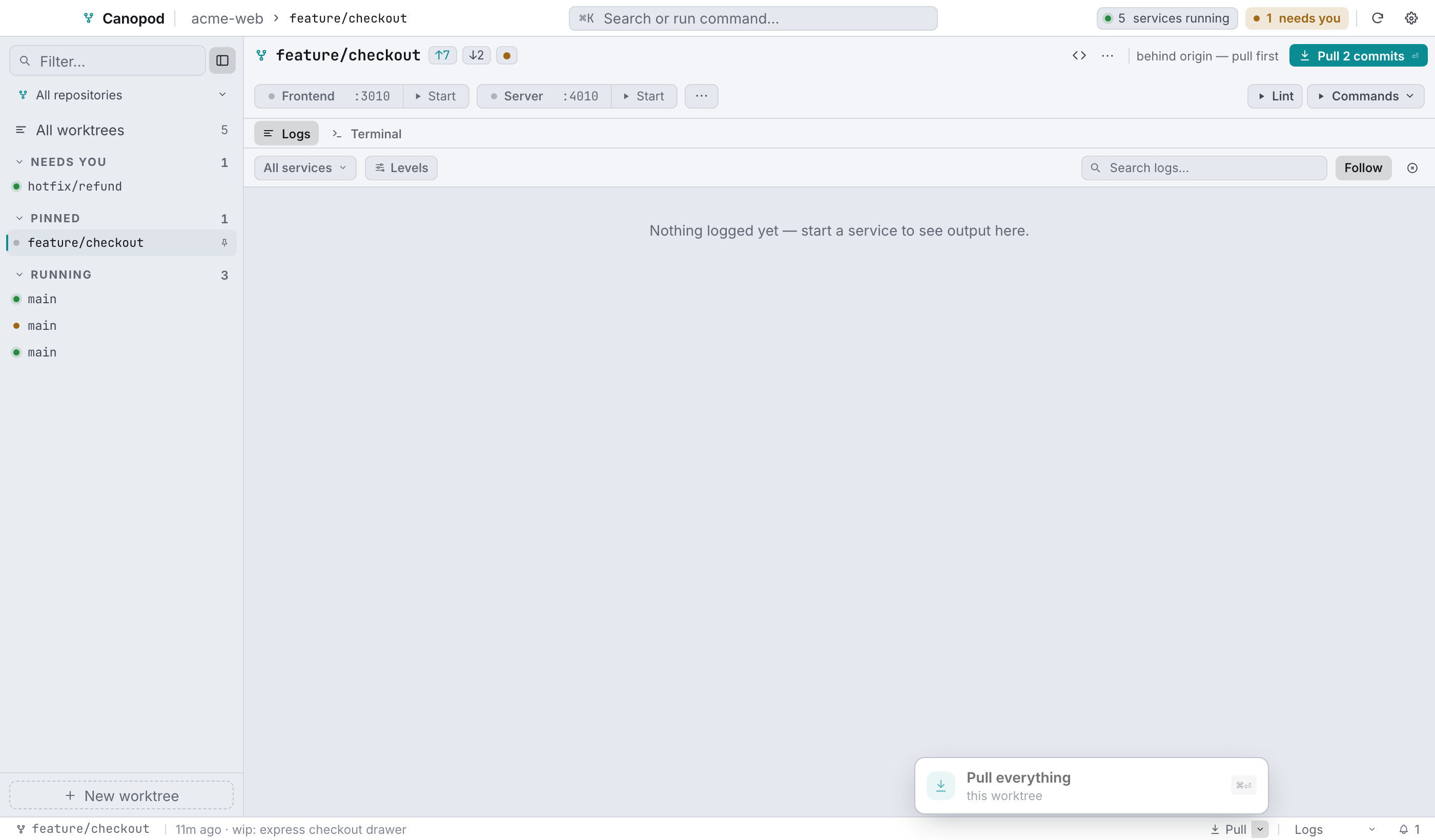Focus the Search or run command bar
The image size is (1435, 840).
tap(753, 18)
